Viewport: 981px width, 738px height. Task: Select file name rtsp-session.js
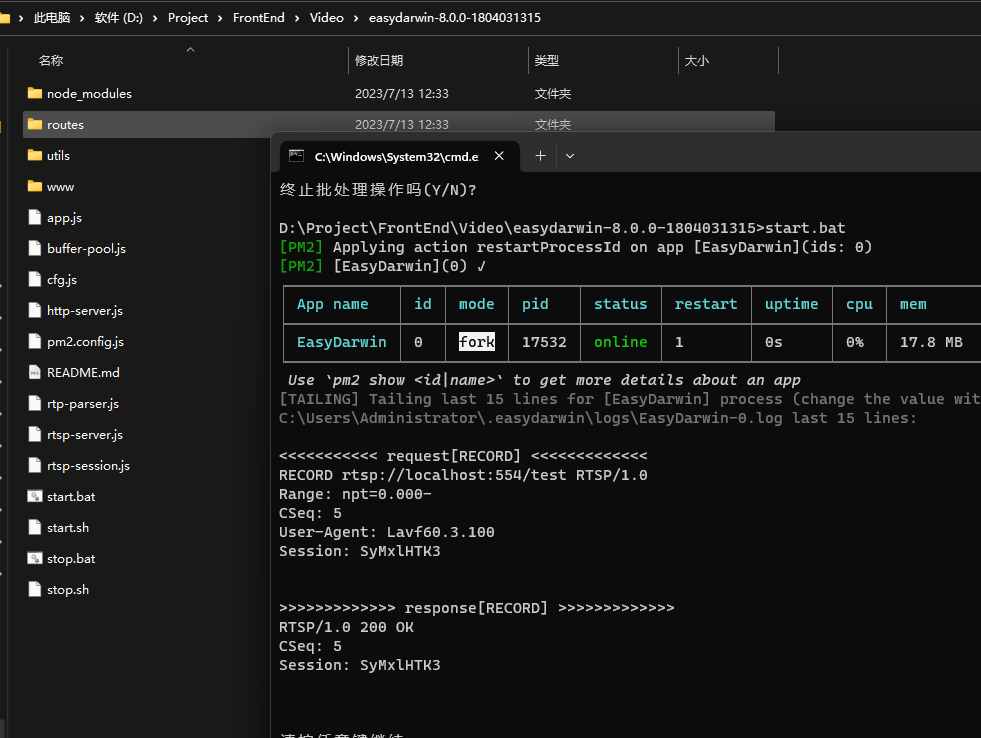[88, 465]
